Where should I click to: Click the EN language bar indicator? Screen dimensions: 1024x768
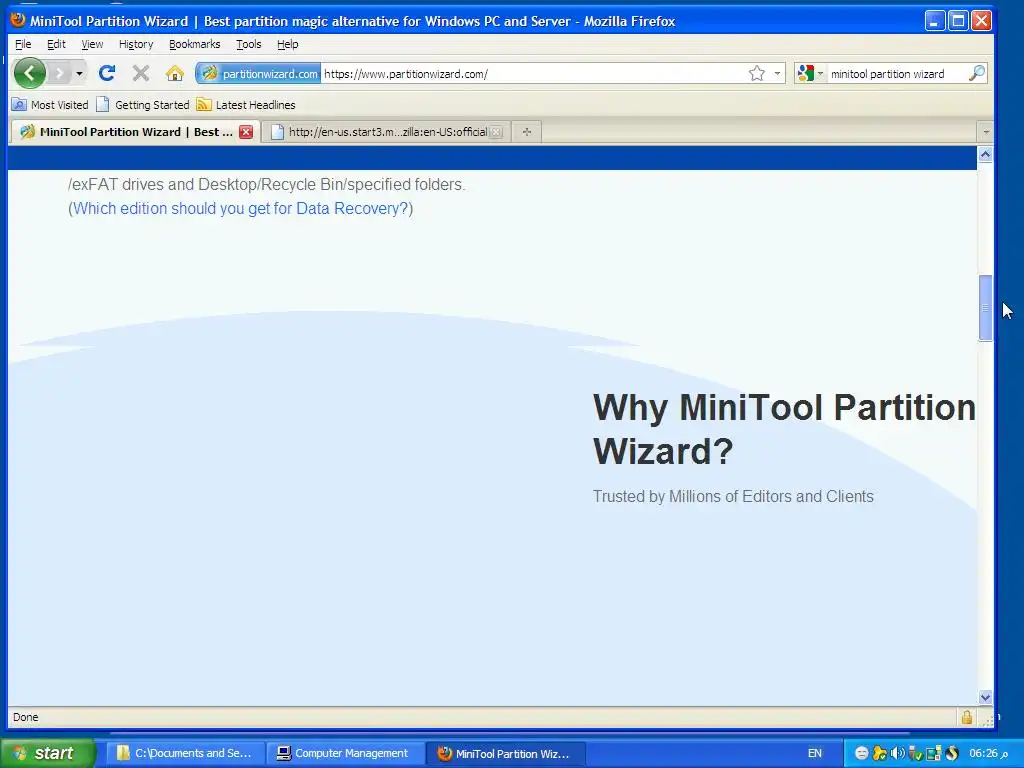[x=814, y=753]
